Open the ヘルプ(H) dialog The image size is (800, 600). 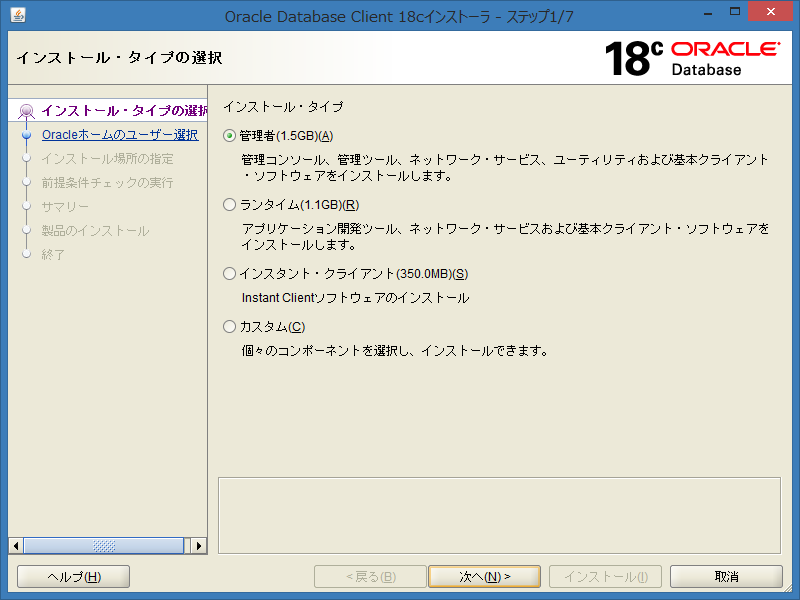72,576
